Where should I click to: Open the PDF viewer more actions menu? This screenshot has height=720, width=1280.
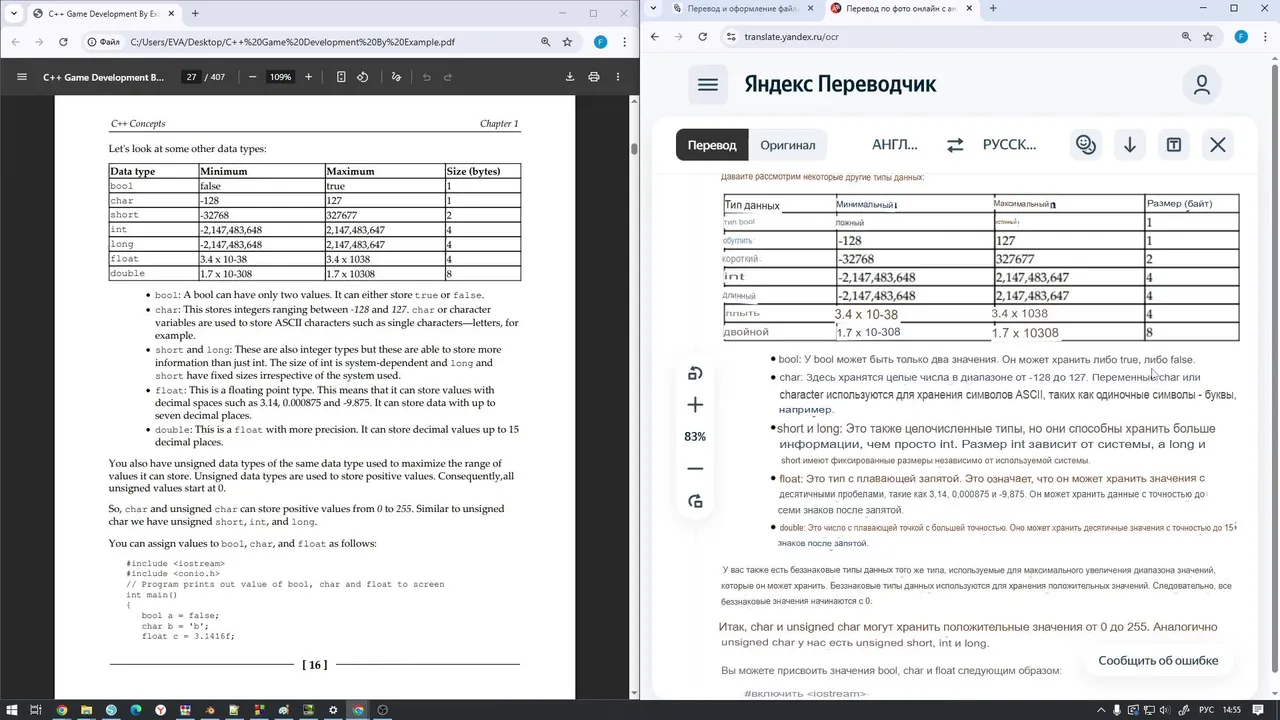(x=619, y=77)
